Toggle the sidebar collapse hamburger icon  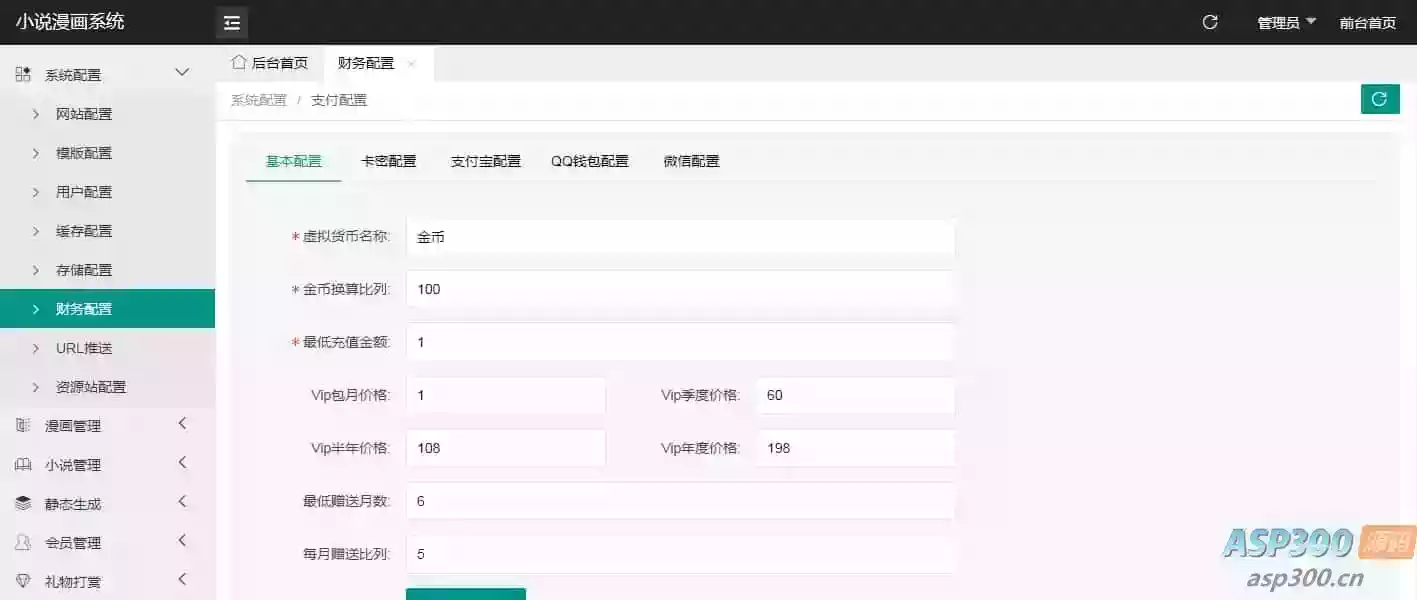[x=231, y=22]
